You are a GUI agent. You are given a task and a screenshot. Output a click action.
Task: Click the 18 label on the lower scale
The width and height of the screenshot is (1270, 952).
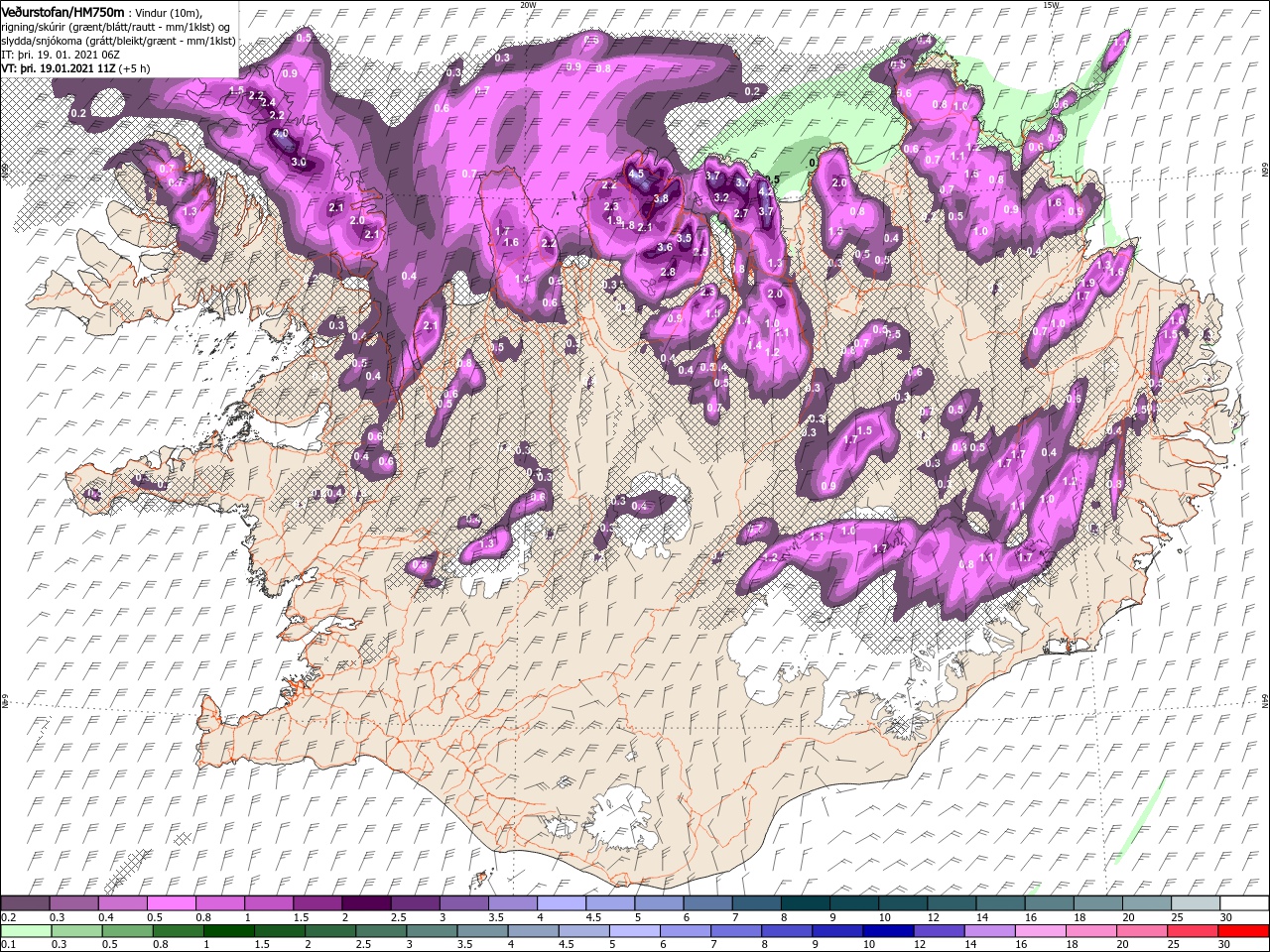pos(1072,944)
